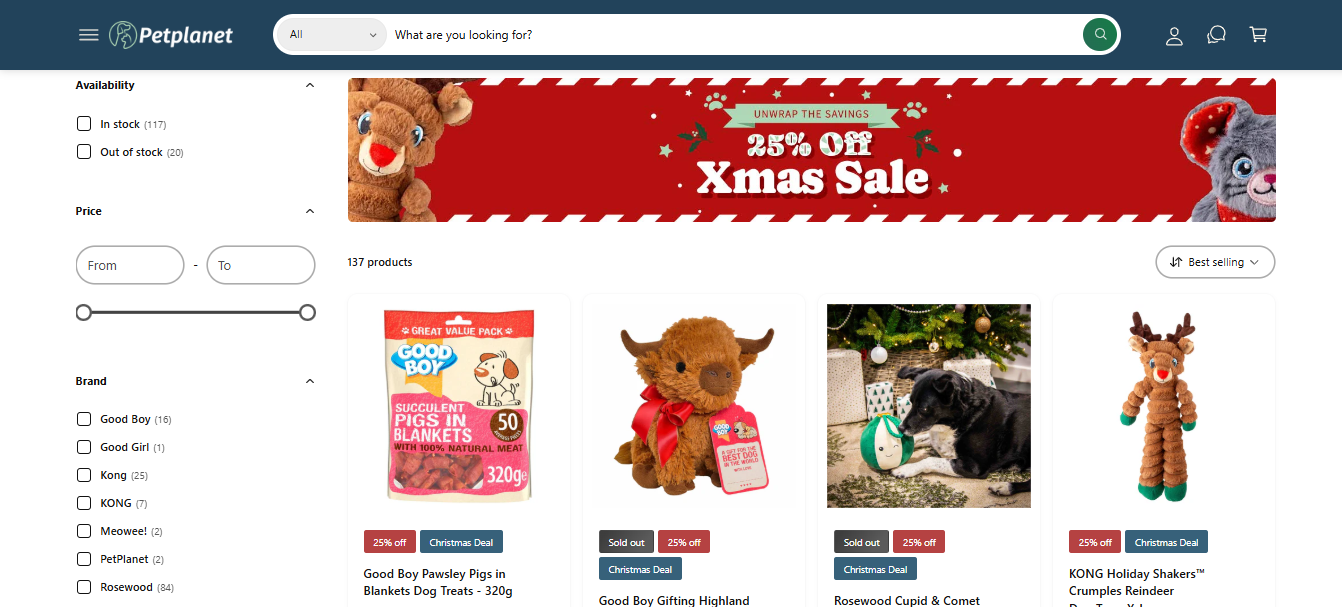Open Good Boy Pawsley Pigs in Blankets link
This screenshot has height=607, width=1342.
438,582
